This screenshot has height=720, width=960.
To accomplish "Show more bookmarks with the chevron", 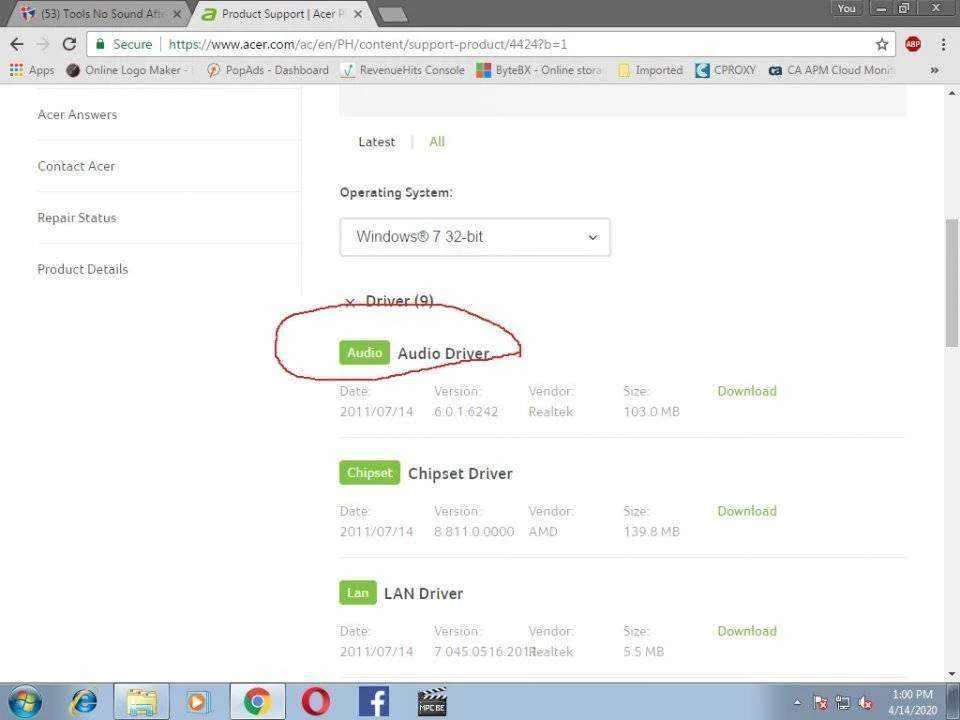I will click(x=934, y=70).
